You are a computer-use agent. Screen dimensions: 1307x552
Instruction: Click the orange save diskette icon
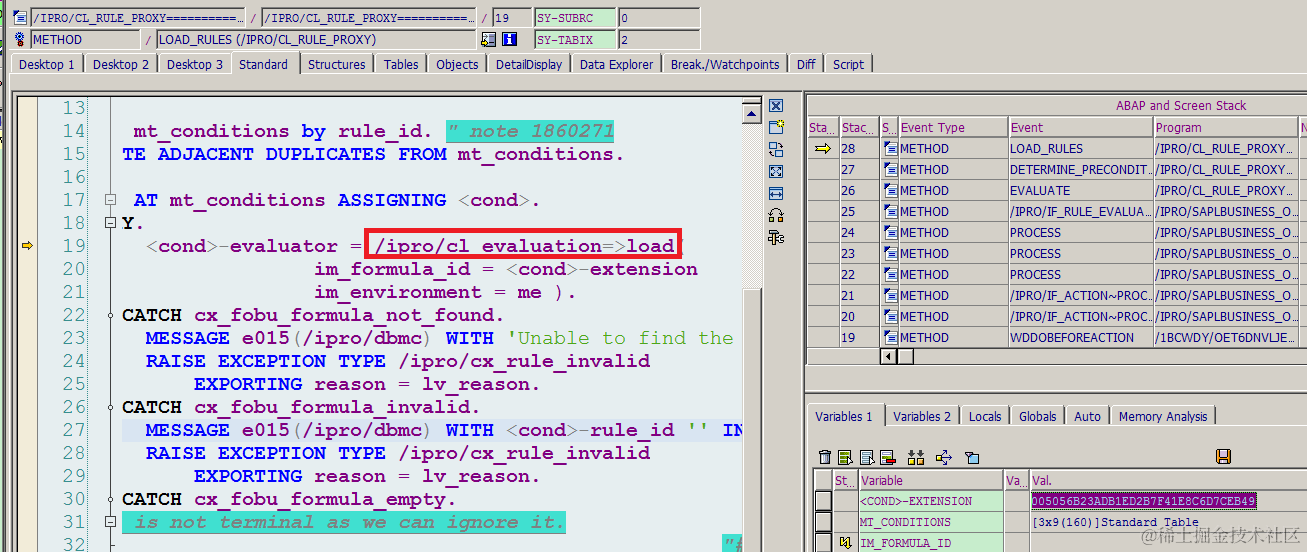[x=1223, y=457]
